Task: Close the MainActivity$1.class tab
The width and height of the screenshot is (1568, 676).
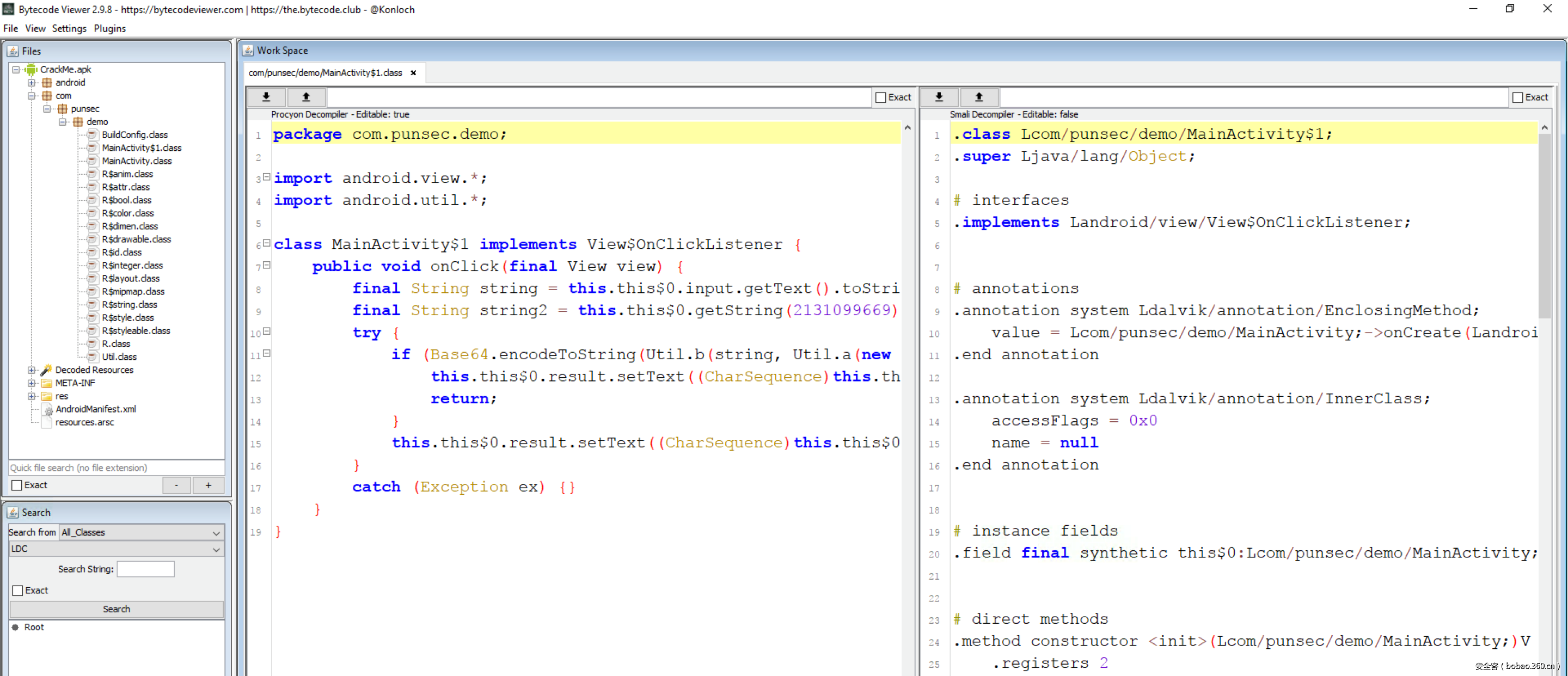Action: click(413, 73)
